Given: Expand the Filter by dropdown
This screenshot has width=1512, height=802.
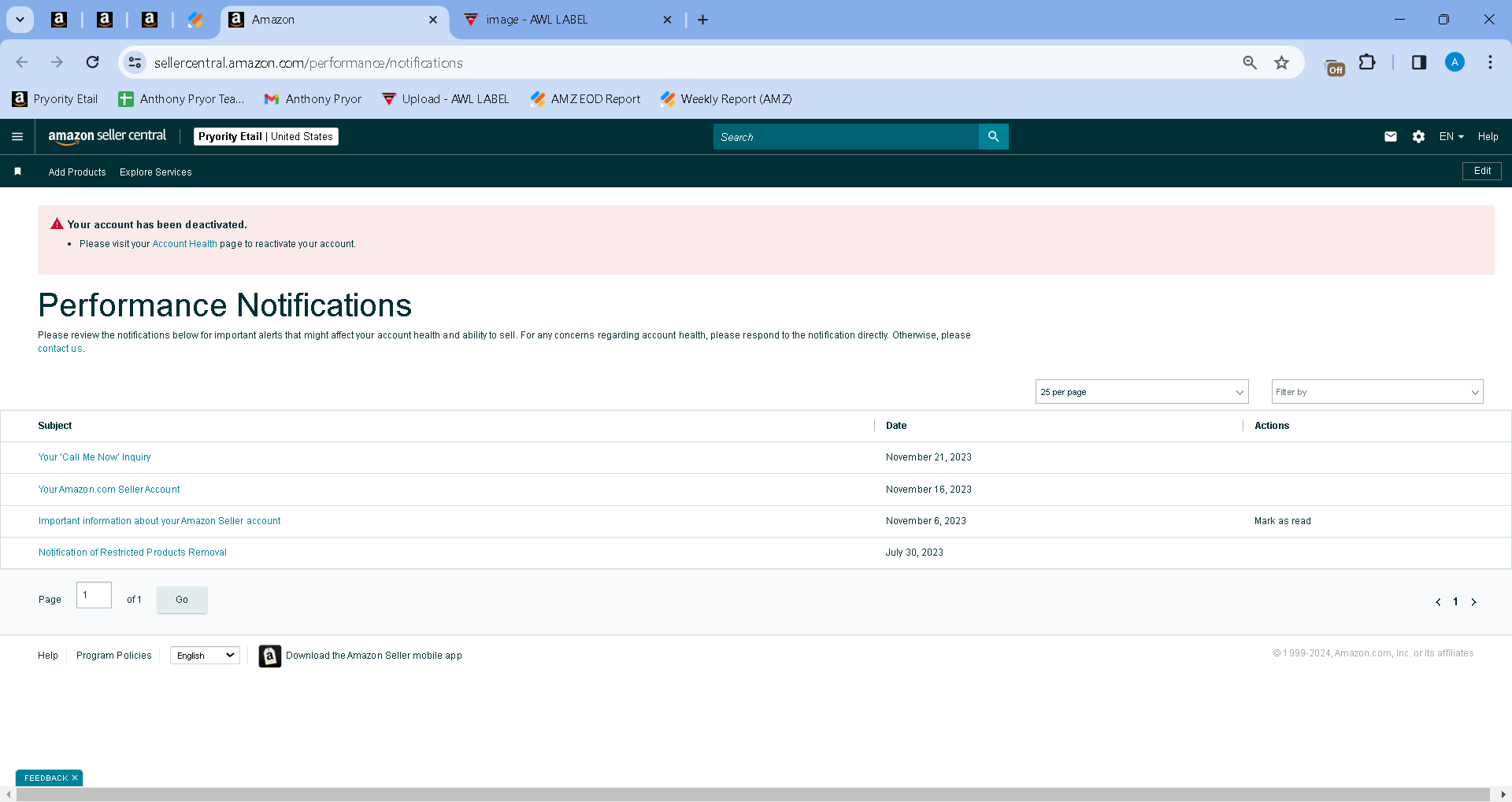Looking at the screenshot, I should pyautogui.click(x=1377, y=392).
